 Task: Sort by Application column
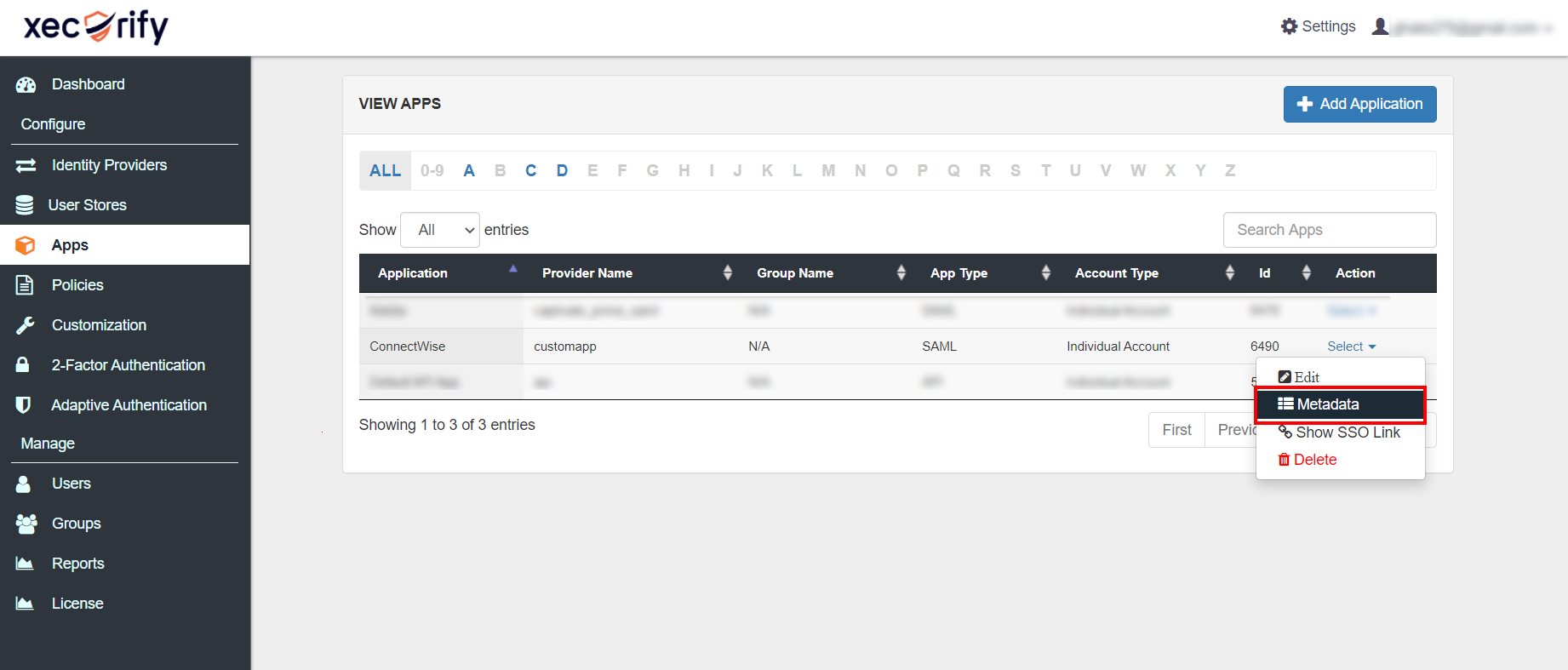[440, 273]
